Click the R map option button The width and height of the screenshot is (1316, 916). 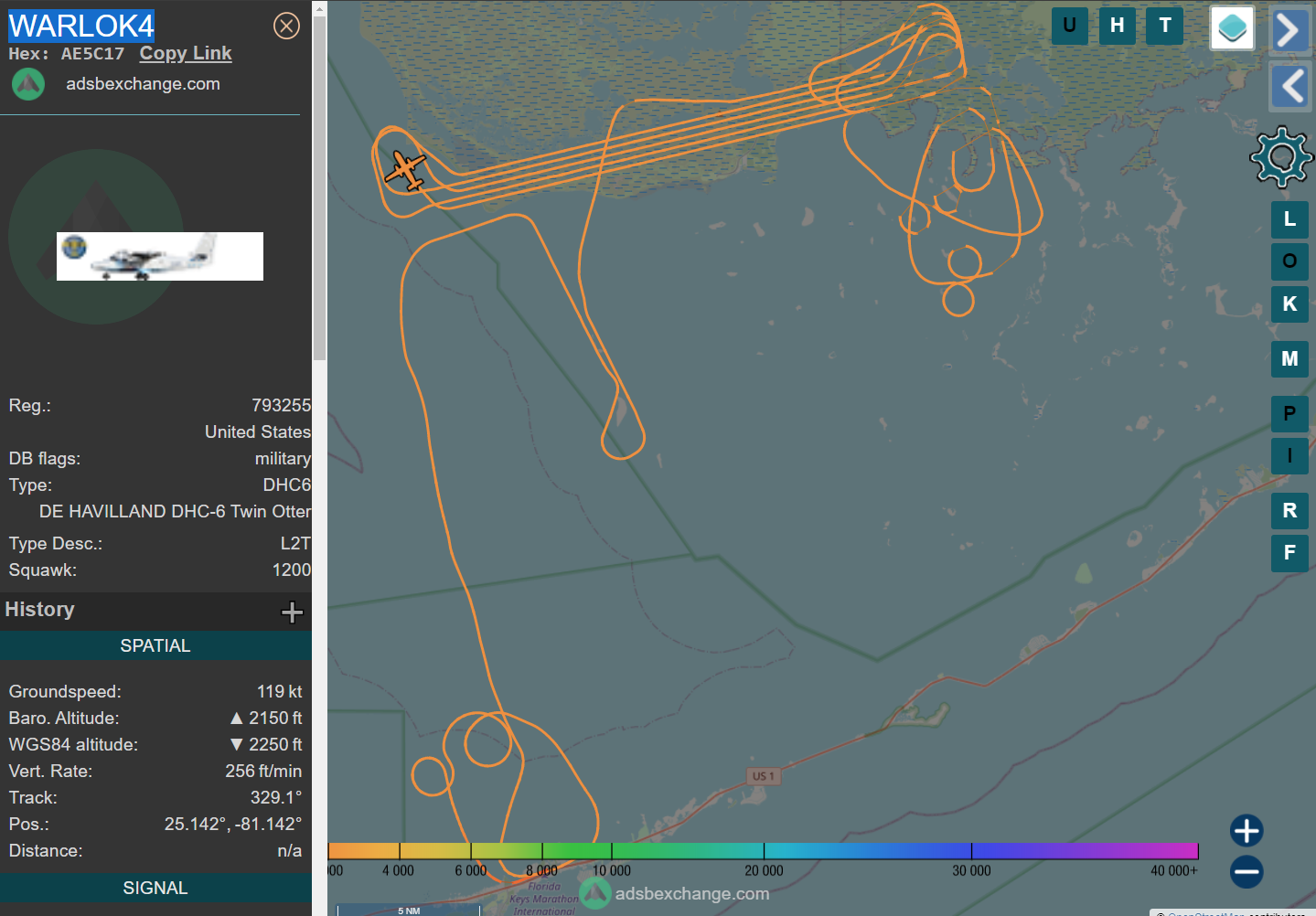tap(1289, 511)
